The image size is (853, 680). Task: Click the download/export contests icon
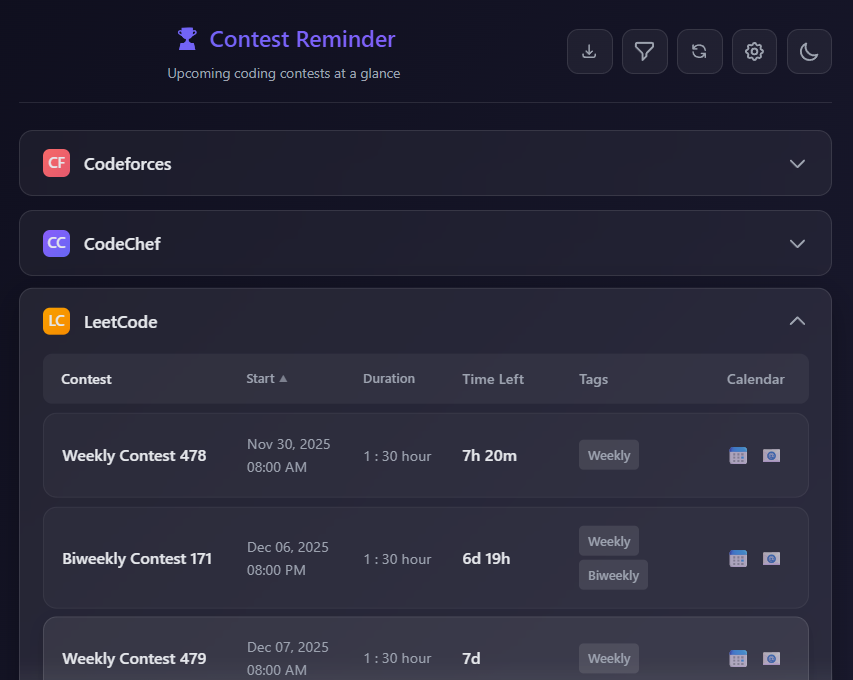(589, 51)
